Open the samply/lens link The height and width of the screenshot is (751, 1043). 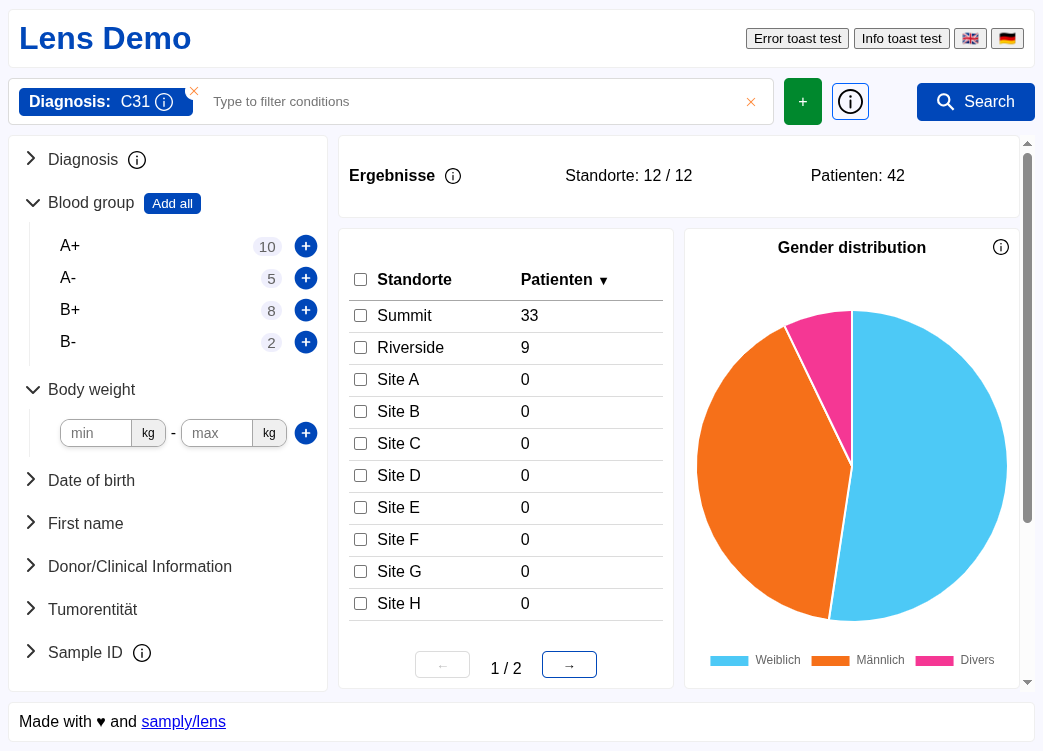pos(183,721)
